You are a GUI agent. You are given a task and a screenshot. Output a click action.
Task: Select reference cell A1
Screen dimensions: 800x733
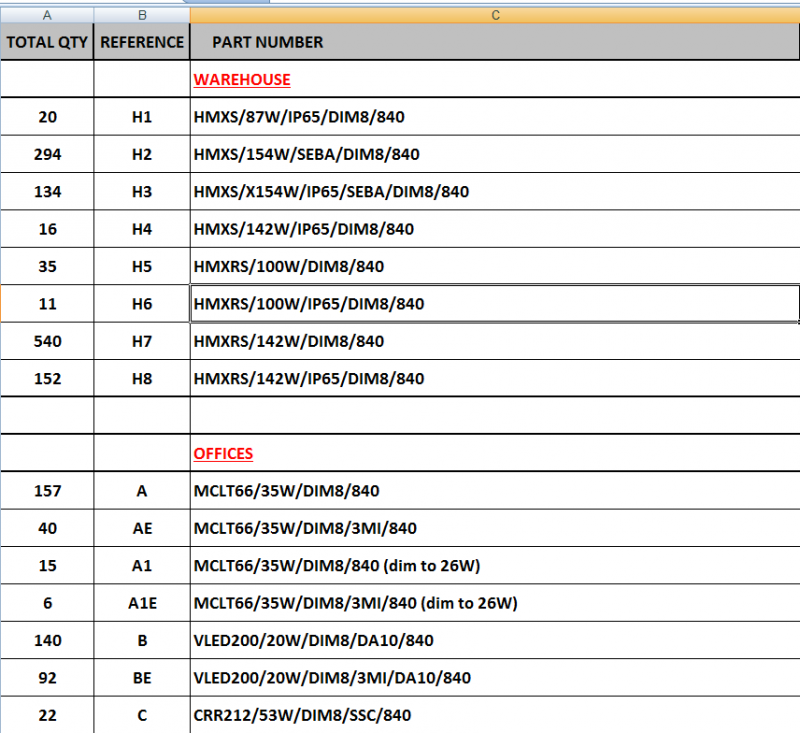[x=142, y=565]
